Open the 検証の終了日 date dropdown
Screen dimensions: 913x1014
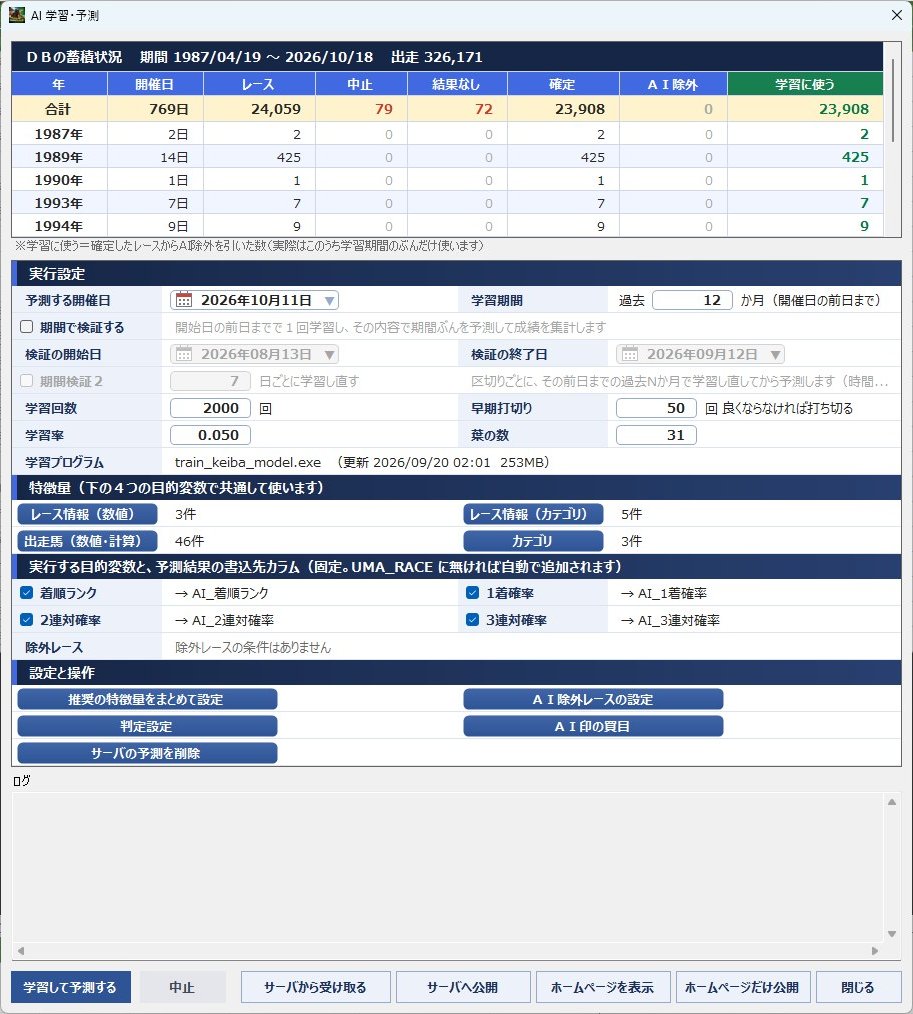[x=775, y=354]
